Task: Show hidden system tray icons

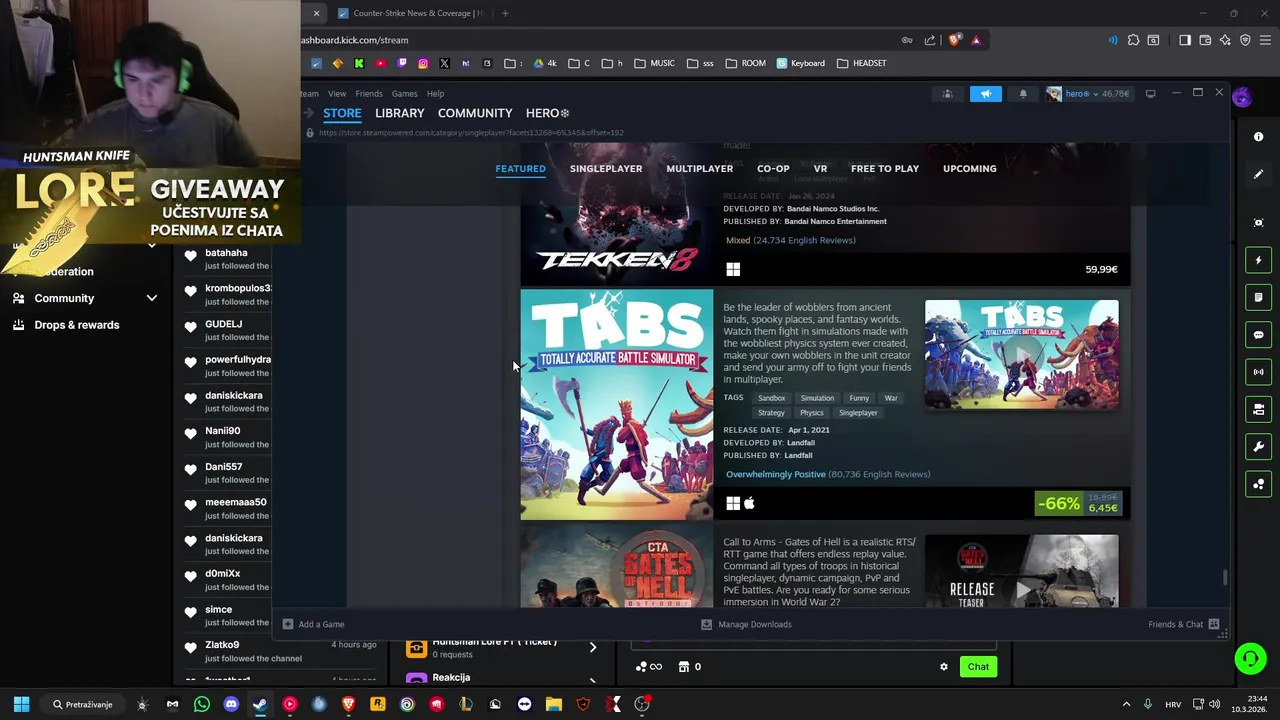Action: [x=1126, y=704]
